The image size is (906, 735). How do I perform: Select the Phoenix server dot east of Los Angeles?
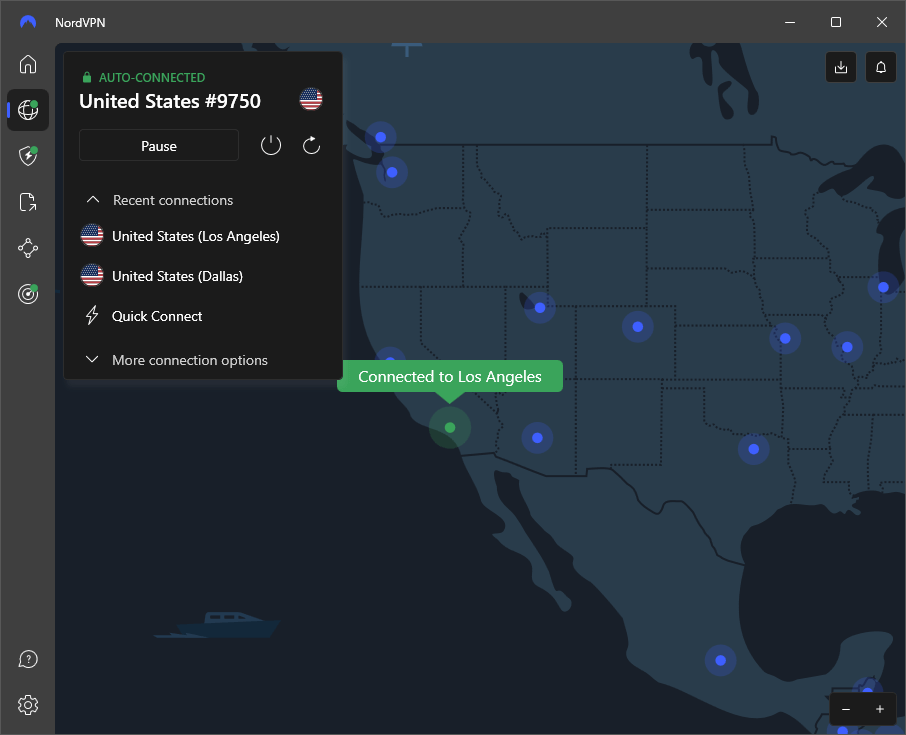[537, 438]
